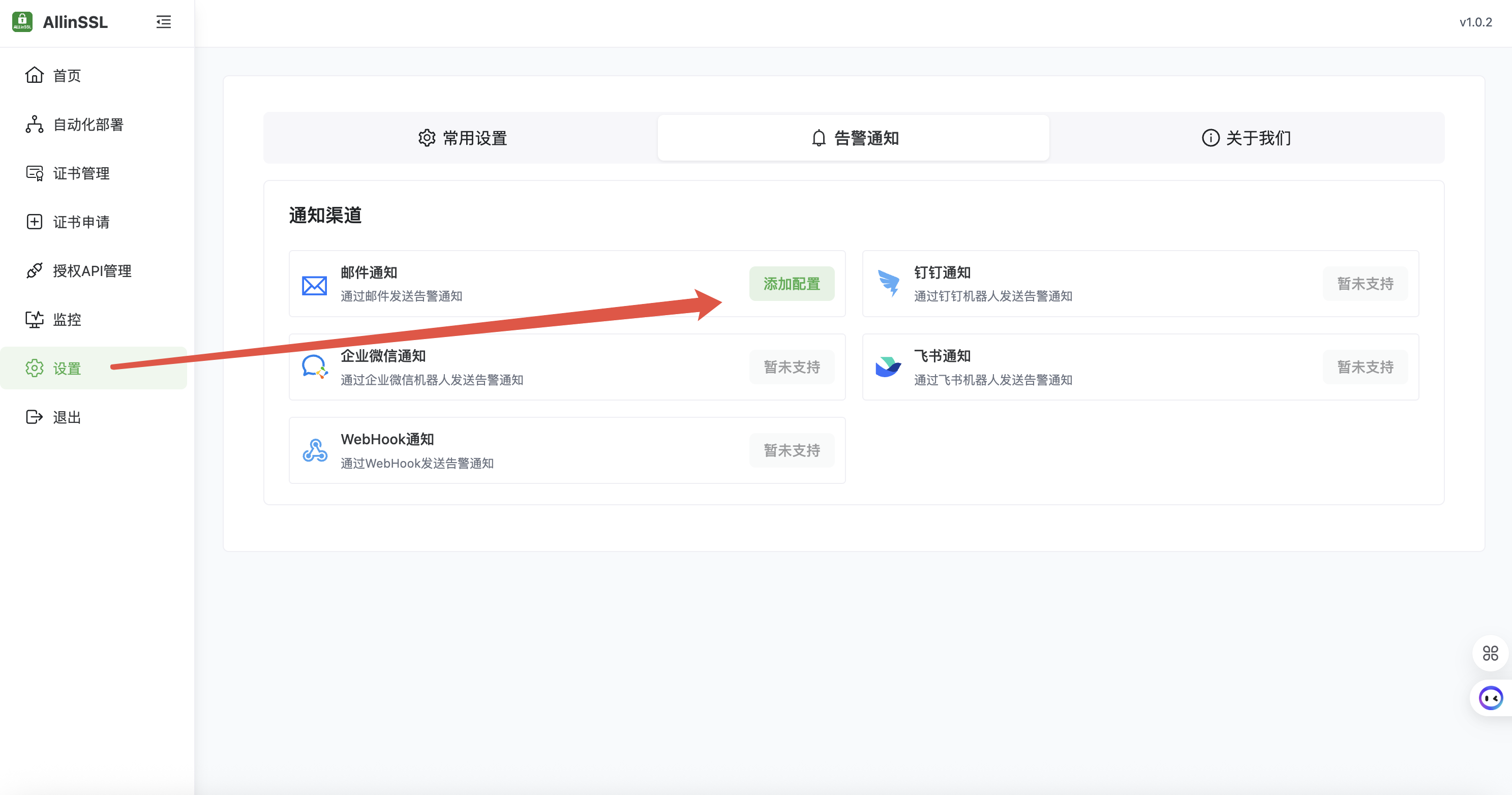The width and height of the screenshot is (1512, 795).
Task: Open the floating assistant robot icon
Action: pyautogui.click(x=1490, y=698)
